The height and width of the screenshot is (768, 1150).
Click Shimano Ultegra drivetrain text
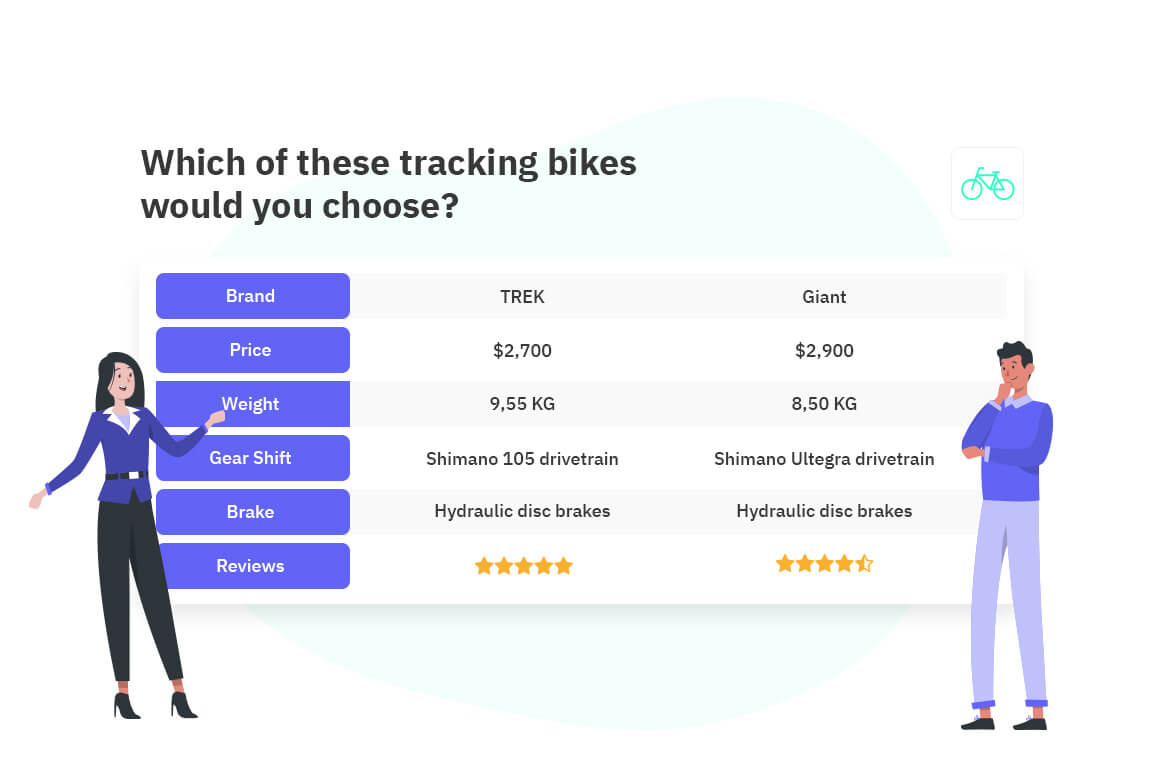[824, 459]
